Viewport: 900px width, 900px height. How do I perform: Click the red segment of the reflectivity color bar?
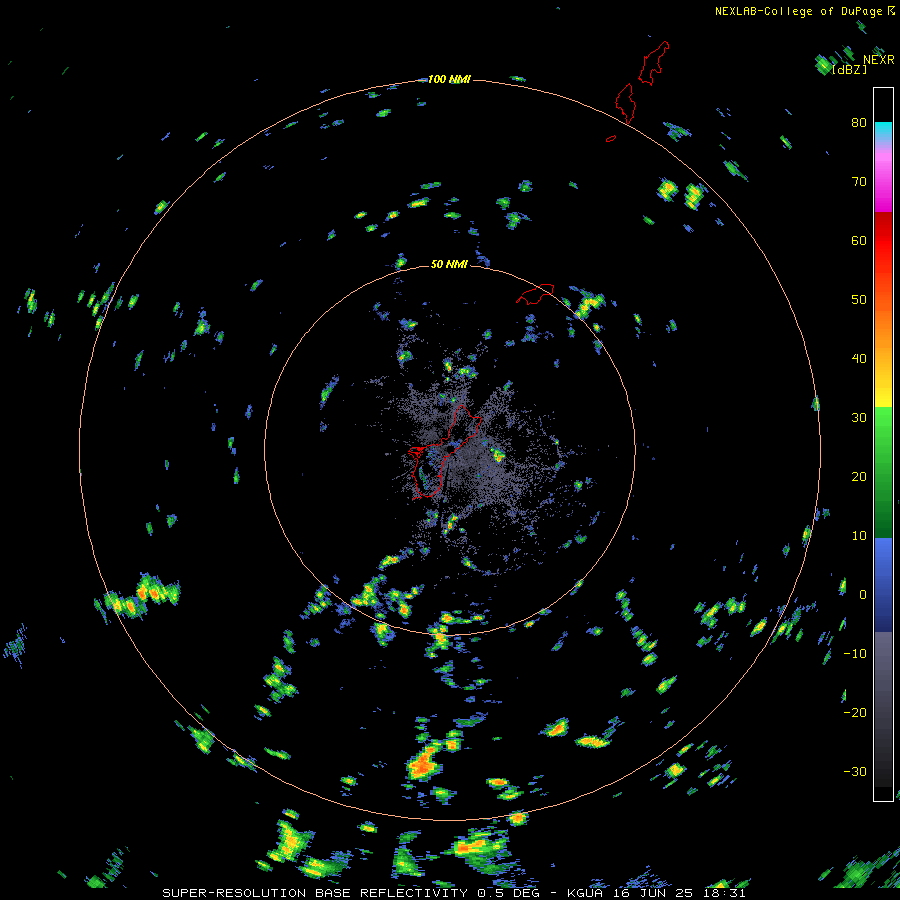tap(883, 241)
